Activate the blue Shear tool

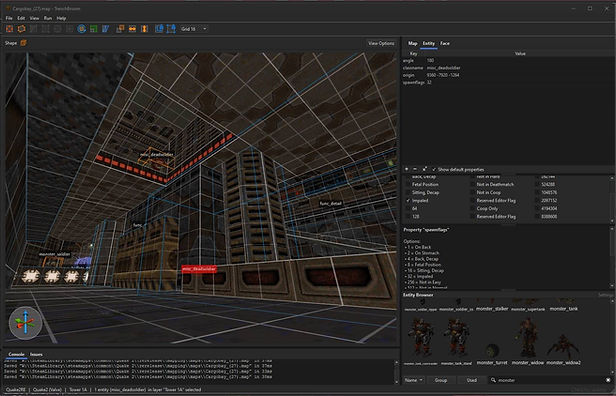(105, 29)
